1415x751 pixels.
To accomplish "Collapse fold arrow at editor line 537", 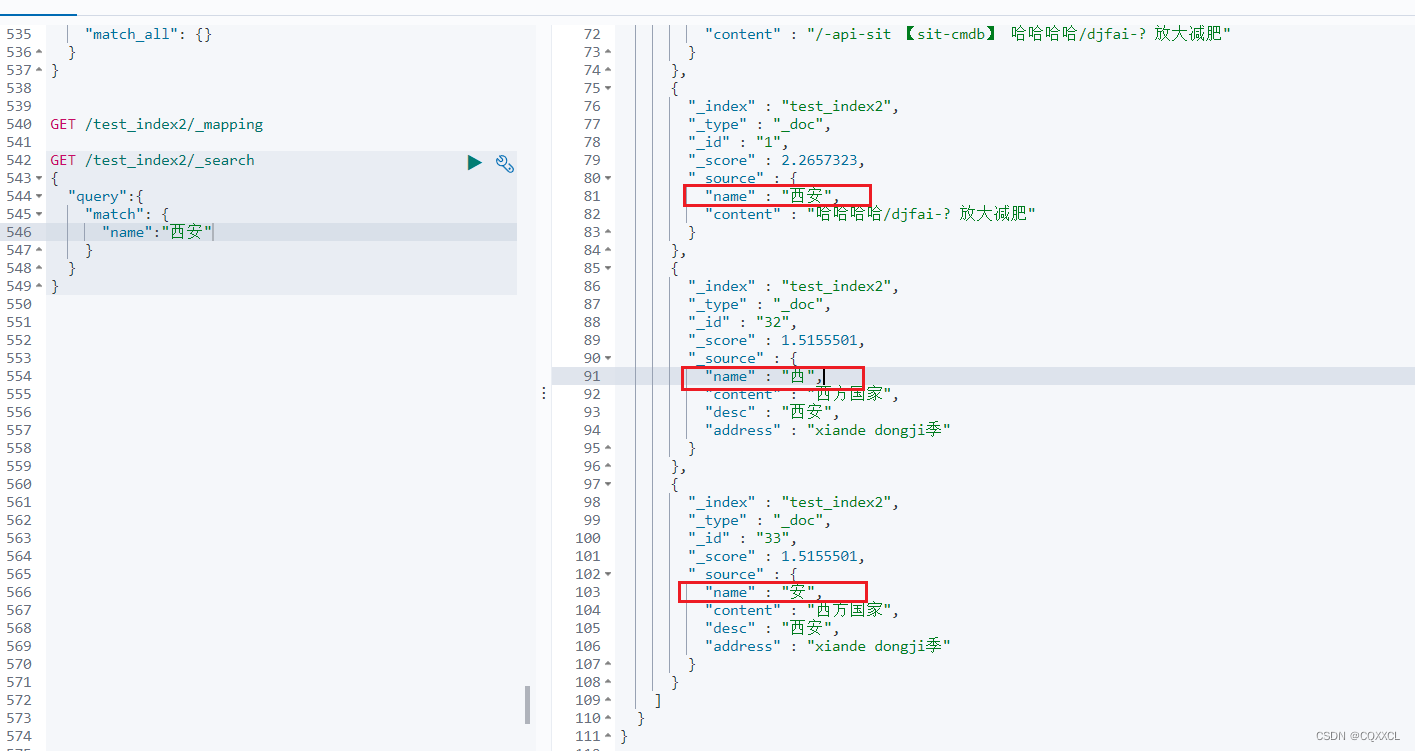I will coord(39,70).
